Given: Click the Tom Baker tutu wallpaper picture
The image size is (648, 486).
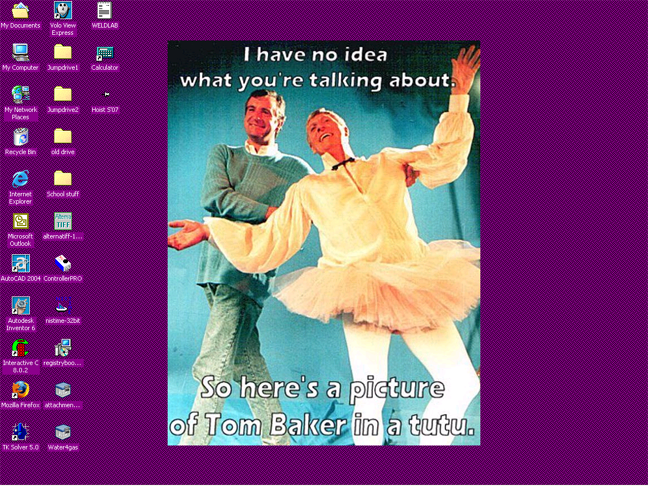Looking at the screenshot, I should (x=324, y=243).
